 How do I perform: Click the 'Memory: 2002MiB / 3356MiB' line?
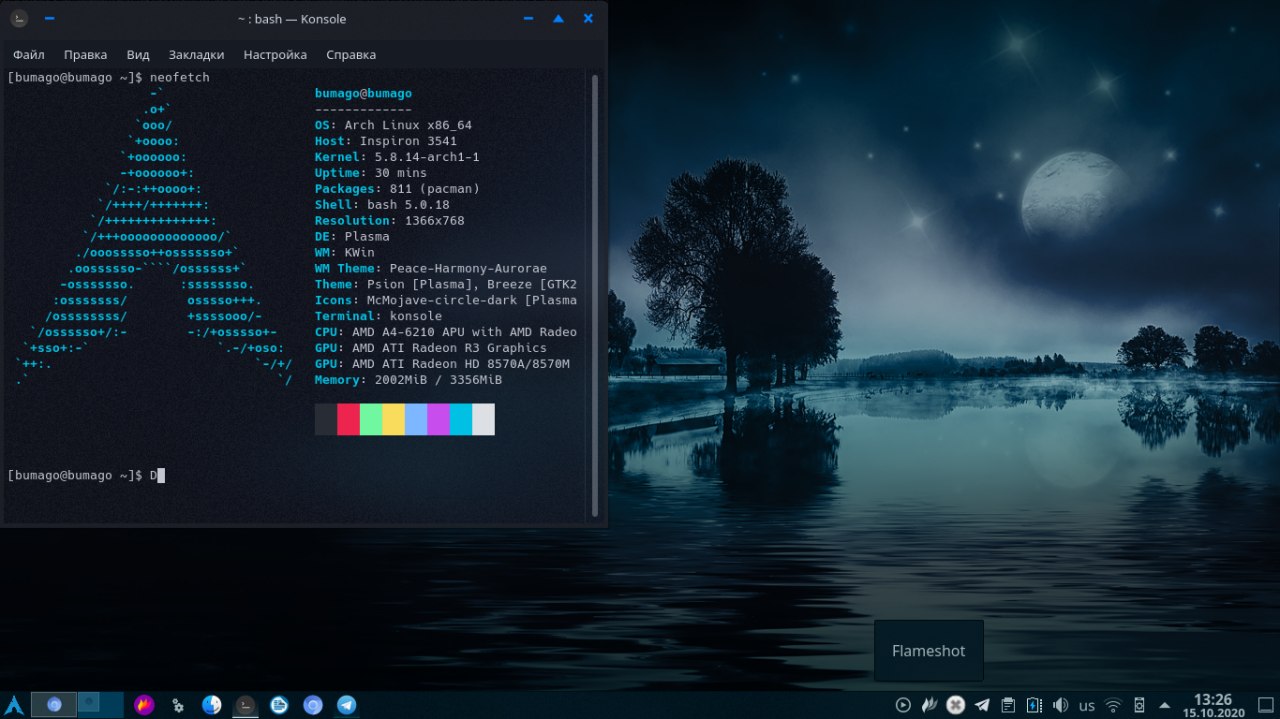[x=408, y=381]
